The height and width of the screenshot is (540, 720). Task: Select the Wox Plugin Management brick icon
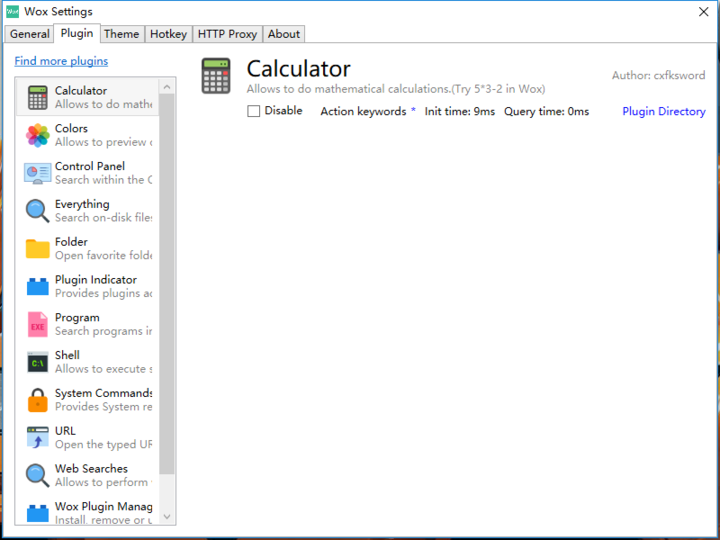(x=38, y=513)
